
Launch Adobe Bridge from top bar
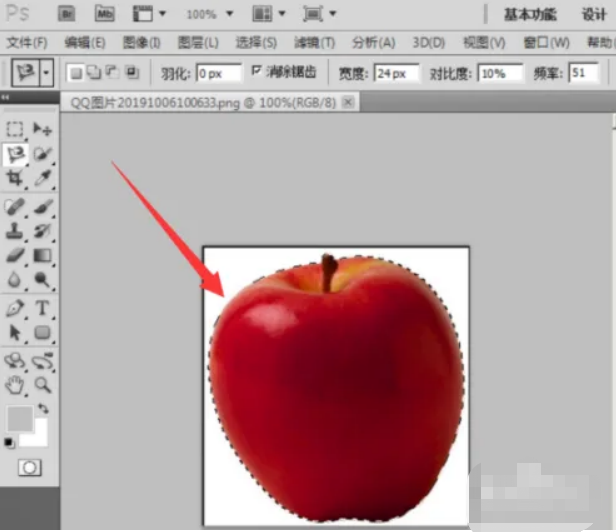pyautogui.click(x=67, y=14)
